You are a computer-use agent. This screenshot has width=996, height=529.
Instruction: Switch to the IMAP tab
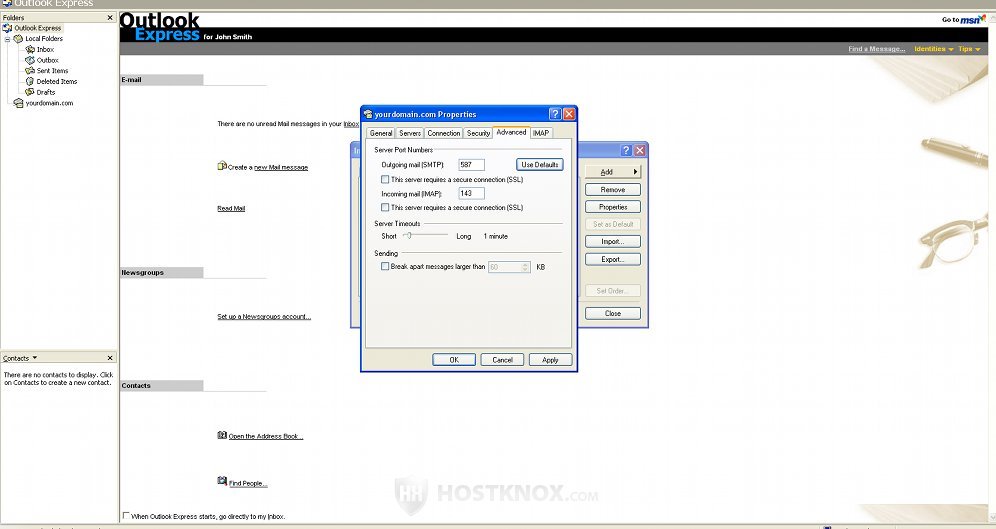(541, 133)
